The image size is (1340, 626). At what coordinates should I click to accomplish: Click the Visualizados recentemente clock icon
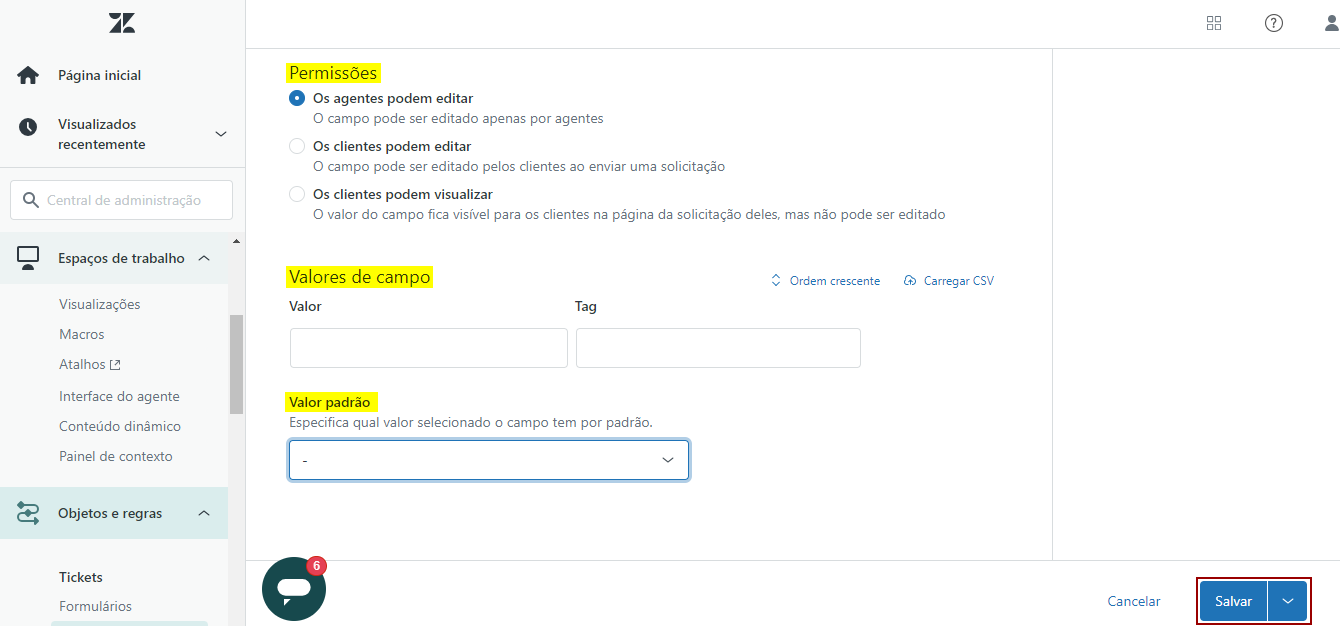[x=28, y=127]
